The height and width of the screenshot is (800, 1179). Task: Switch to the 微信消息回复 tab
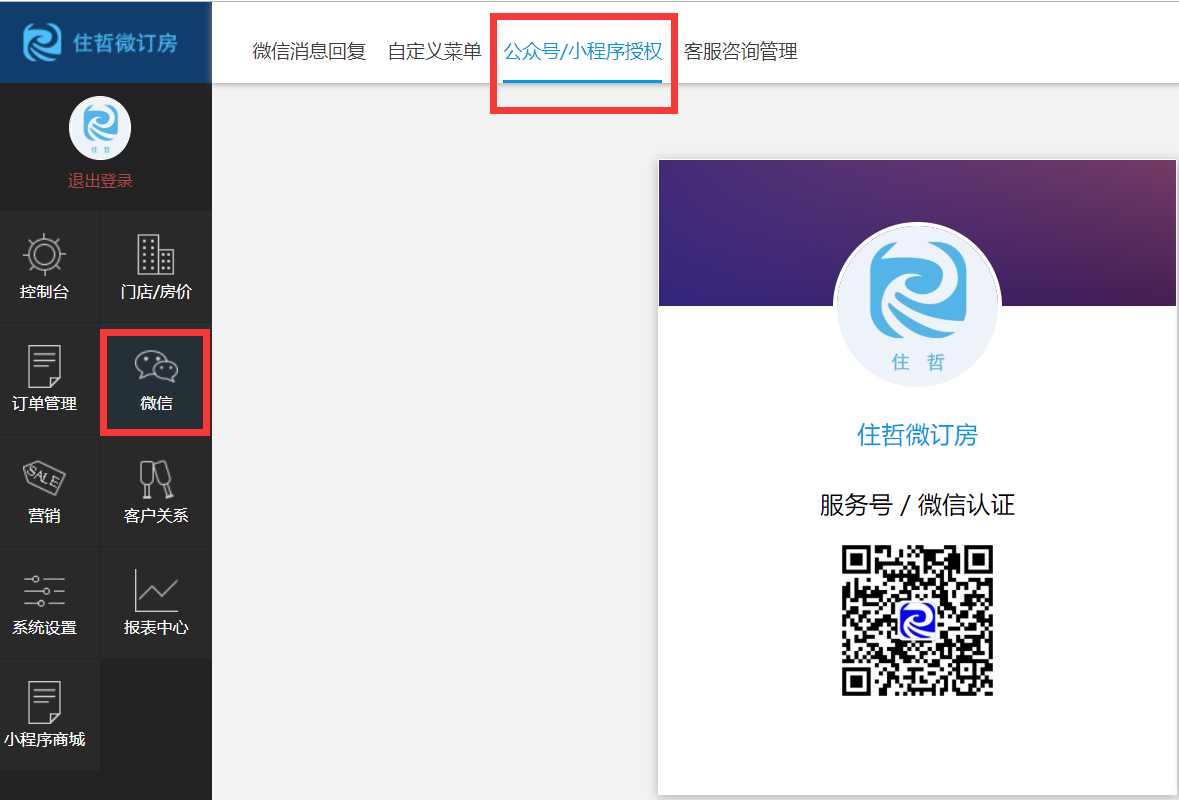pyautogui.click(x=309, y=51)
